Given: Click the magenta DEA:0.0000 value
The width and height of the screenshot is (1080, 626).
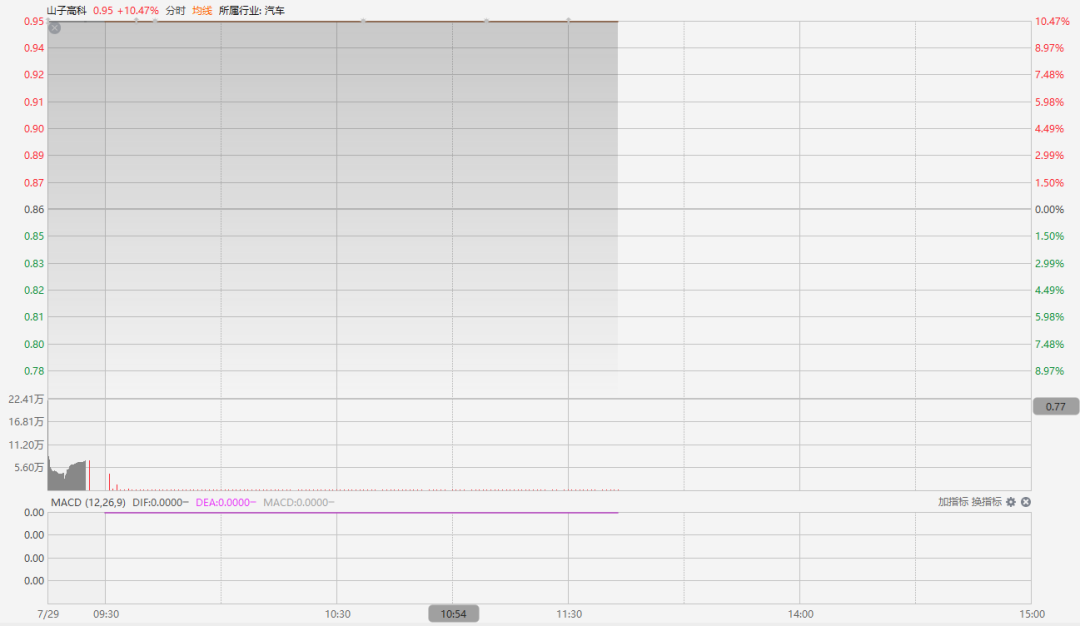Looking at the screenshot, I should point(226,503).
